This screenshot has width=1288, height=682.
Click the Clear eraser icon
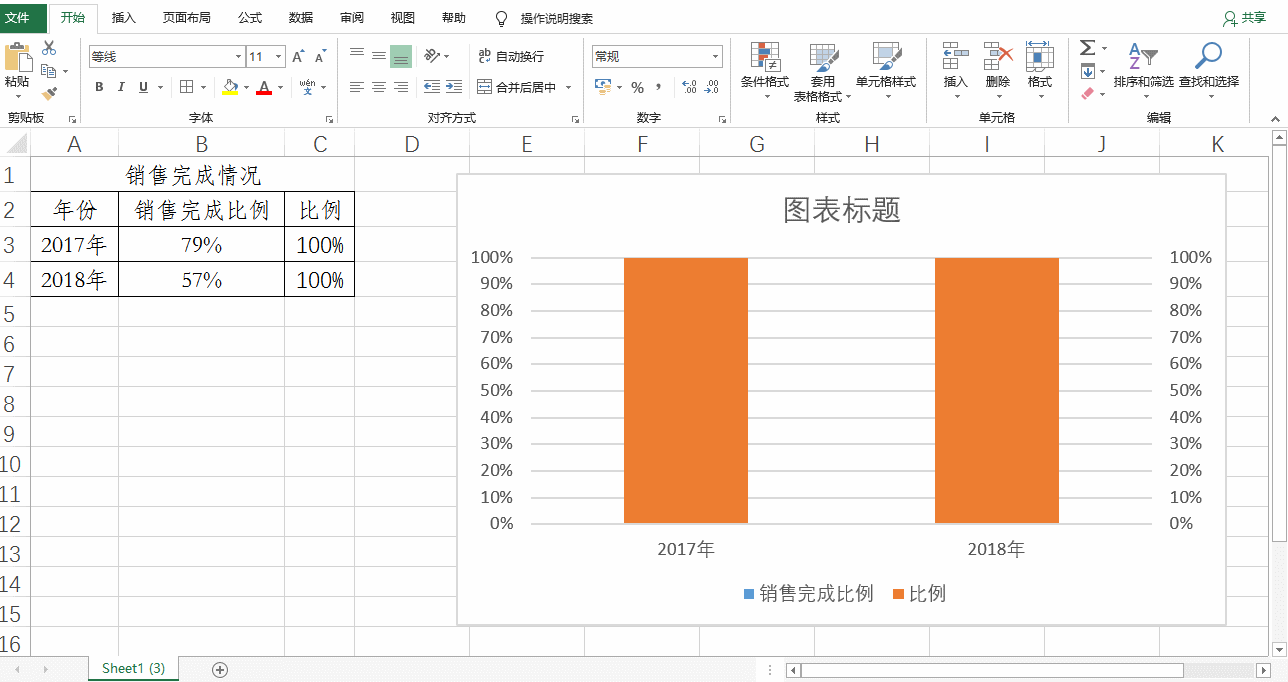tap(1088, 94)
